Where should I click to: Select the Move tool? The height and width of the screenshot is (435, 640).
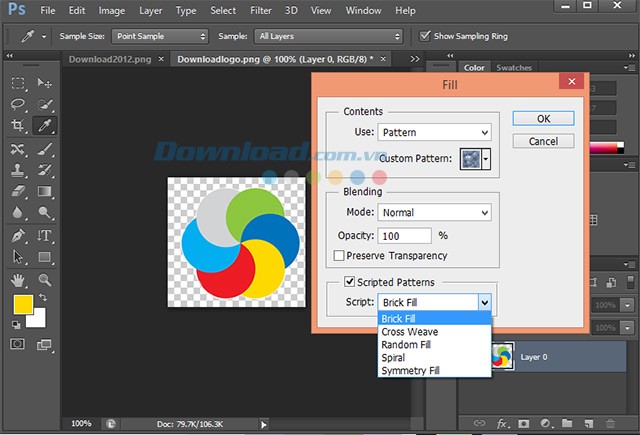45,83
